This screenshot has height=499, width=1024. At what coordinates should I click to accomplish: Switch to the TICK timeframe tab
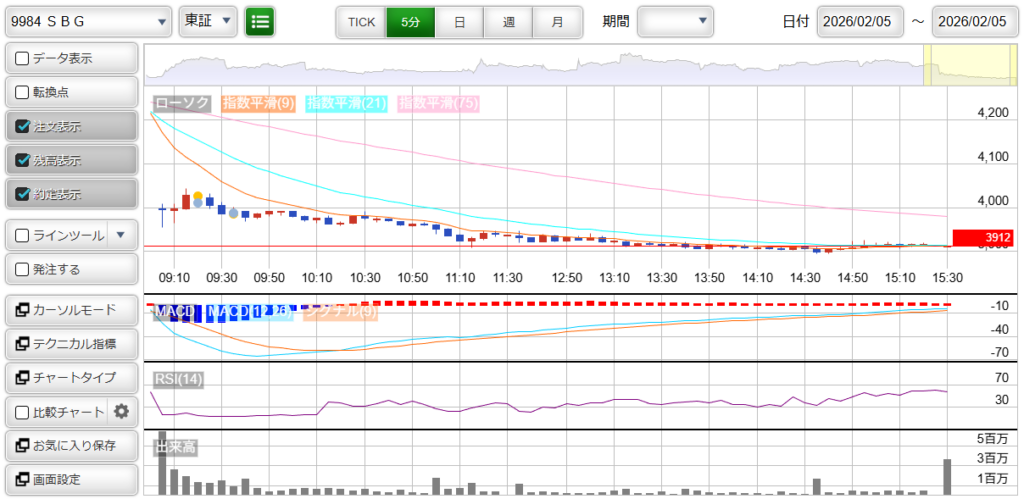coord(360,21)
